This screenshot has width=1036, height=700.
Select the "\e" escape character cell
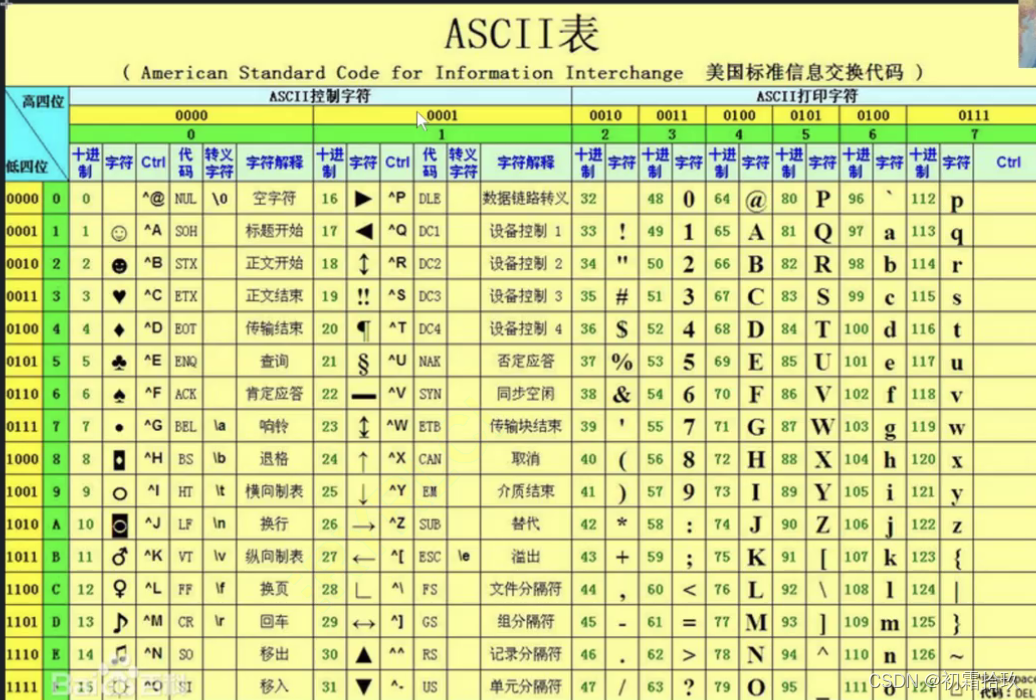[x=464, y=556]
